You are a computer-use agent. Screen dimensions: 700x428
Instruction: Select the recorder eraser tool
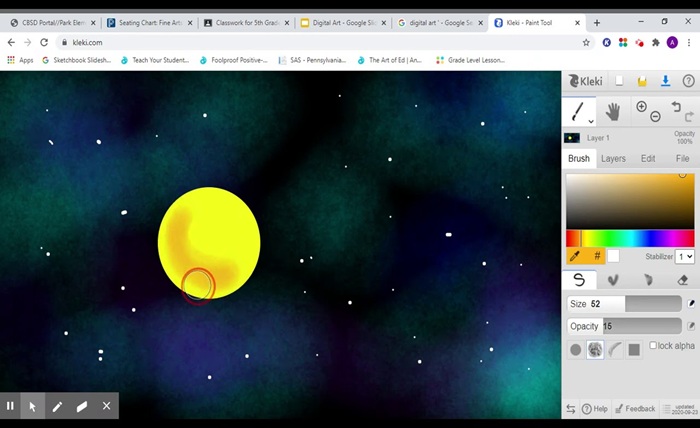[x=82, y=406]
